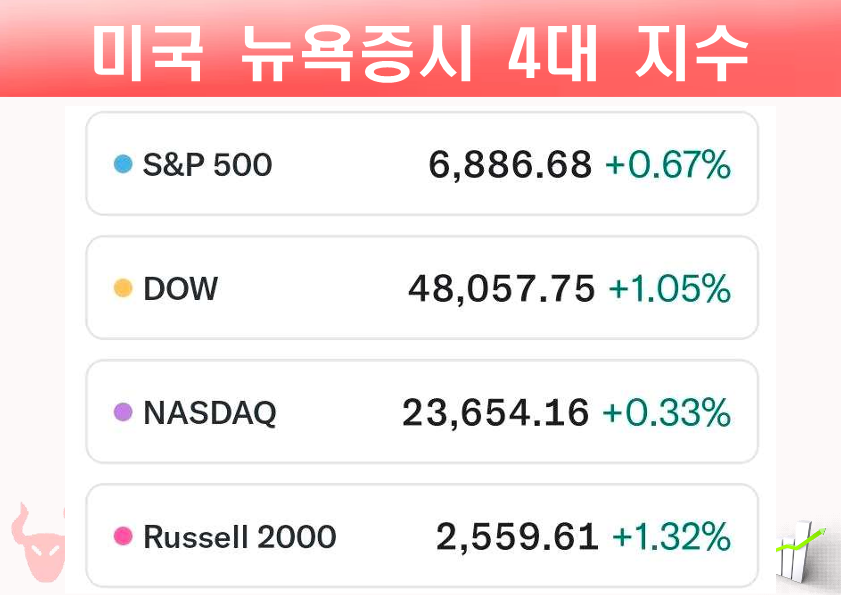Click the pink dot beside Russell 2000
The height and width of the screenshot is (595, 841).
[x=124, y=537]
